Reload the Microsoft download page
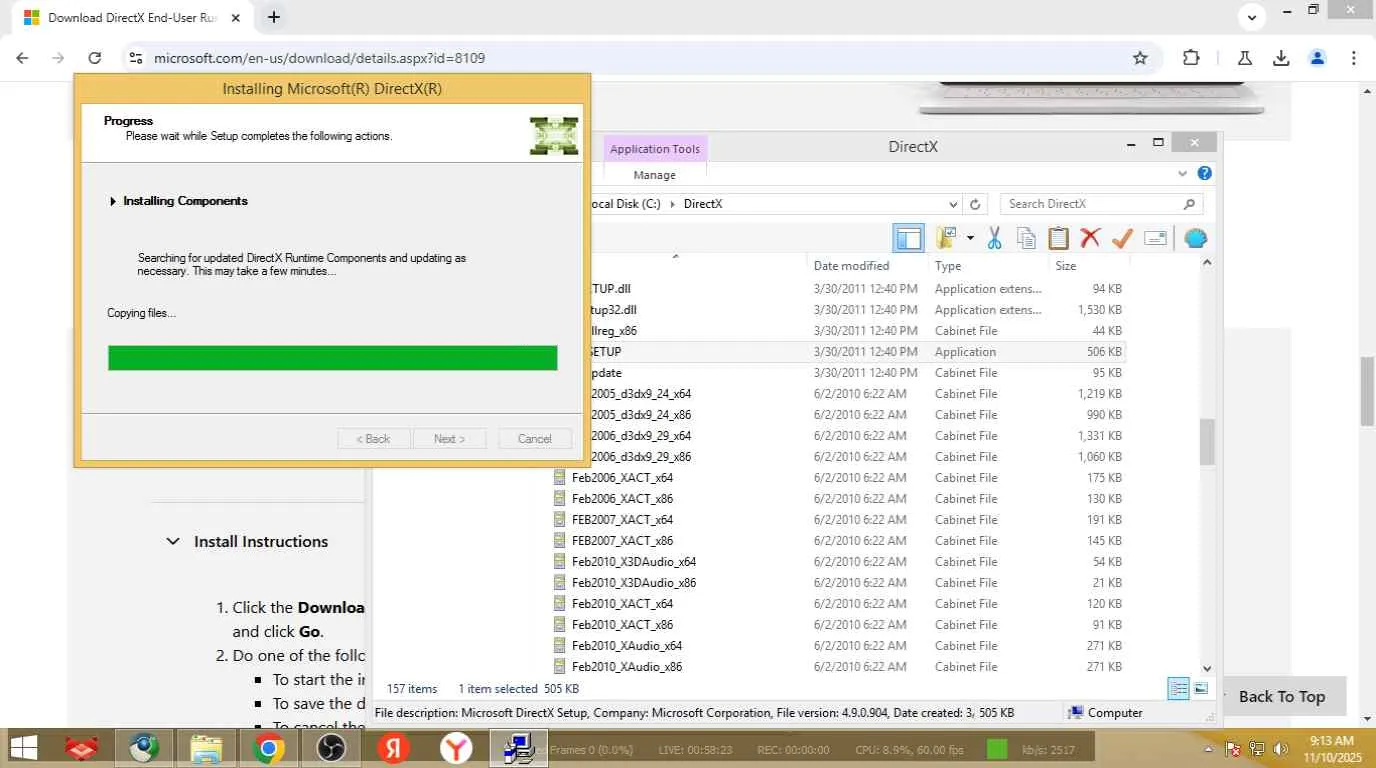Image resolution: width=1376 pixels, height=768 pixels. (94, 58)
